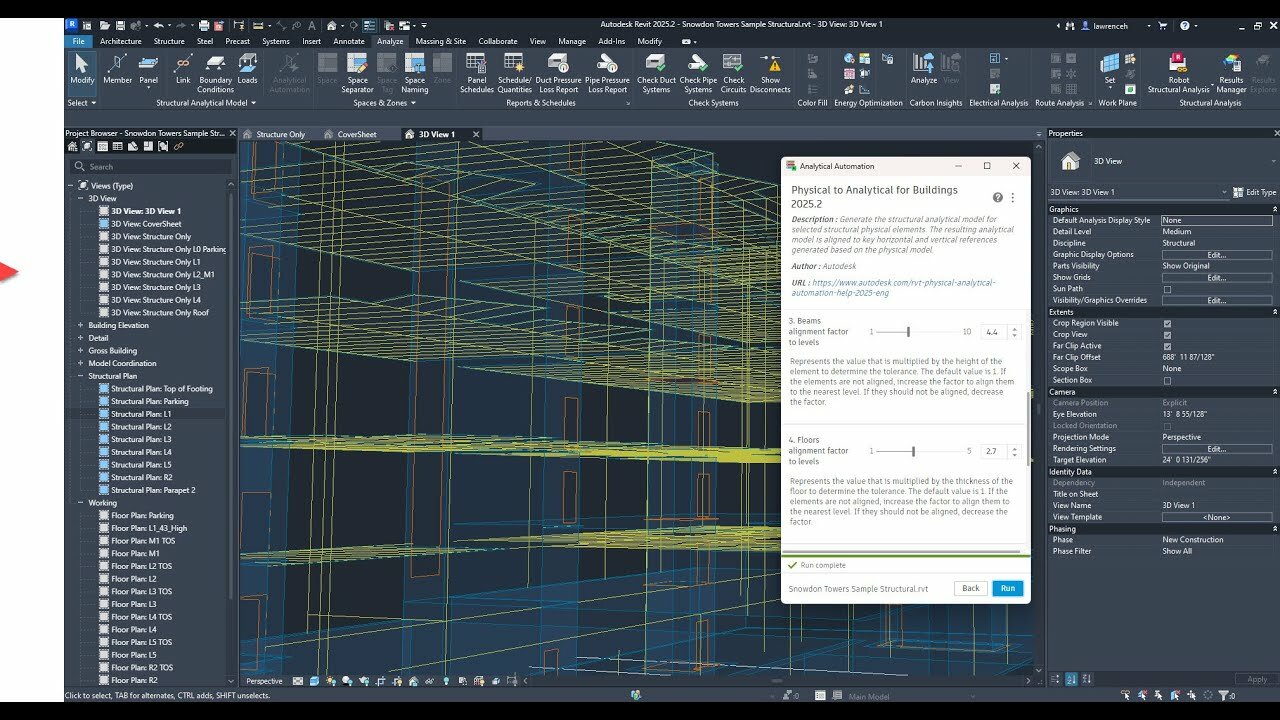Viewport: 1280px width, 720px height.
Task: Open the Carbon Insights Analyze tool
Action: 924,70
